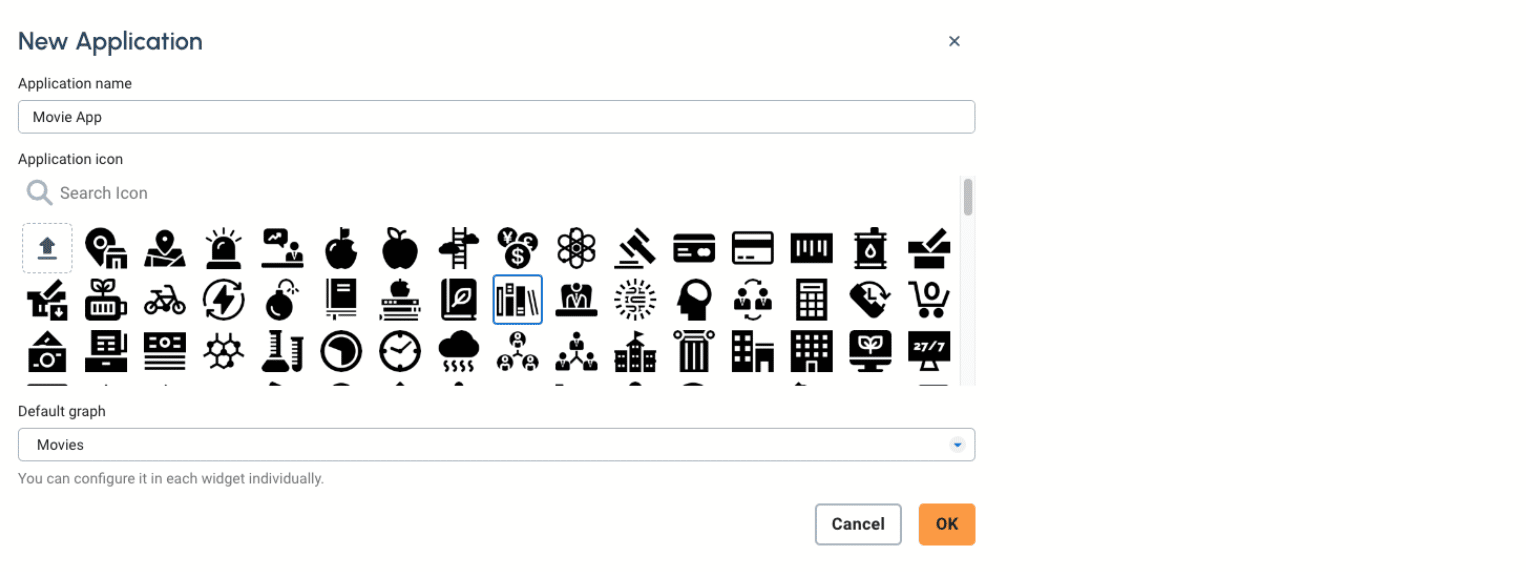Screen dimensions: 1526x572
Task: Pick the clock icon
Action: coord(400,351)
